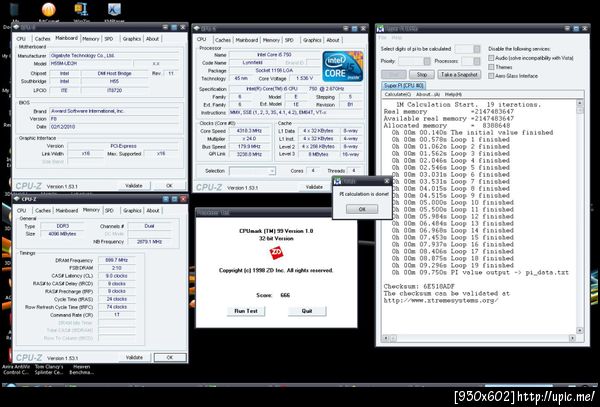
Task: Select SPD tab in top-left CPU-Z window
Action: pos(109,39)
